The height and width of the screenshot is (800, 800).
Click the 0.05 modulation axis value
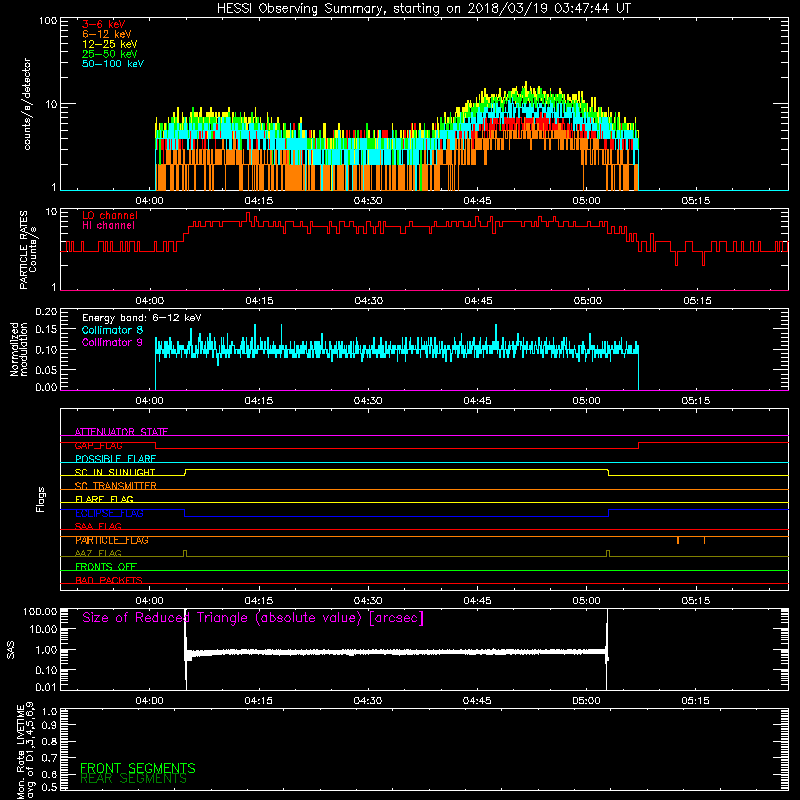pos(46,369)
